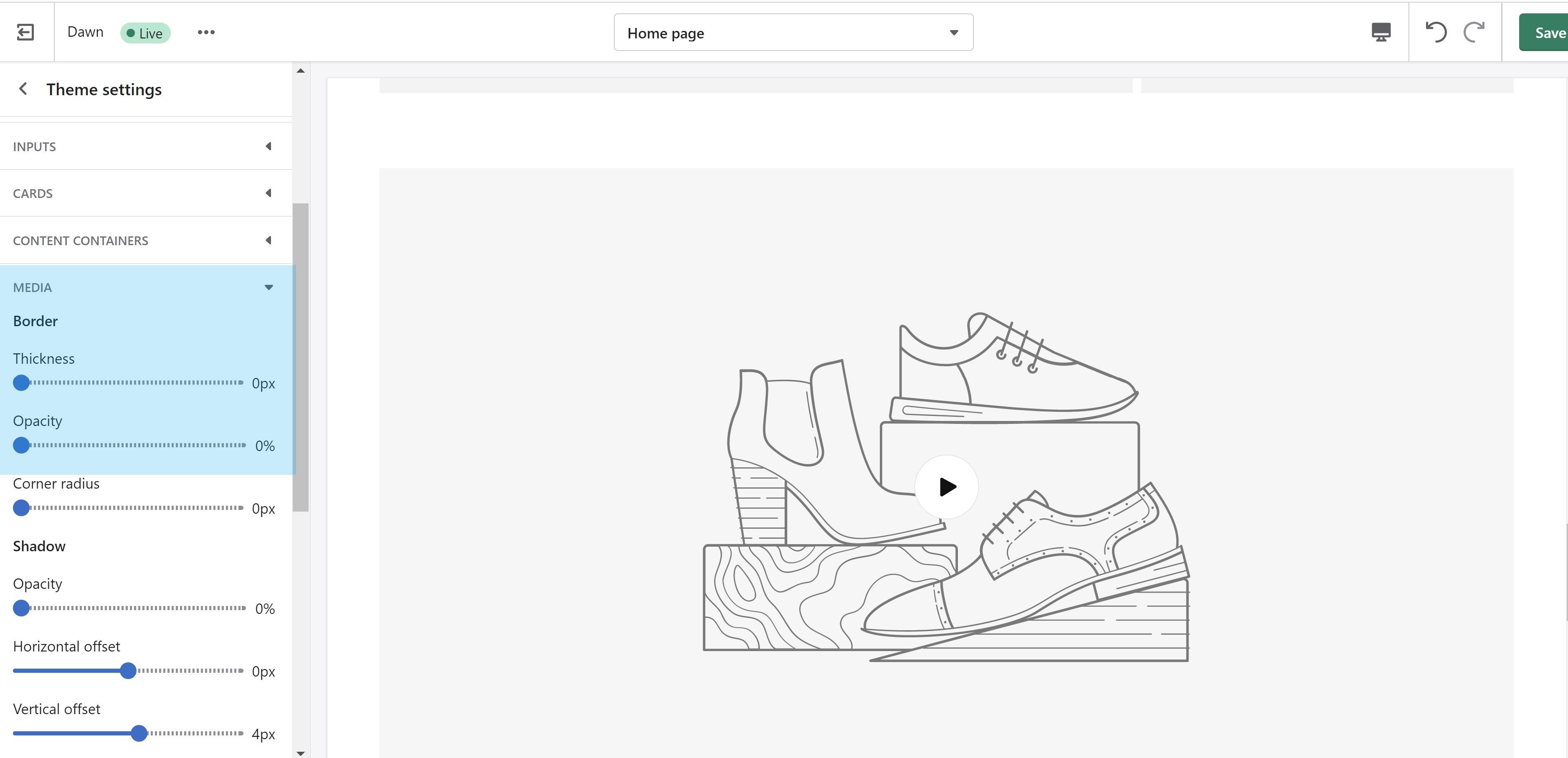Click the Corner radius slider handle

(x=21, y=508)
